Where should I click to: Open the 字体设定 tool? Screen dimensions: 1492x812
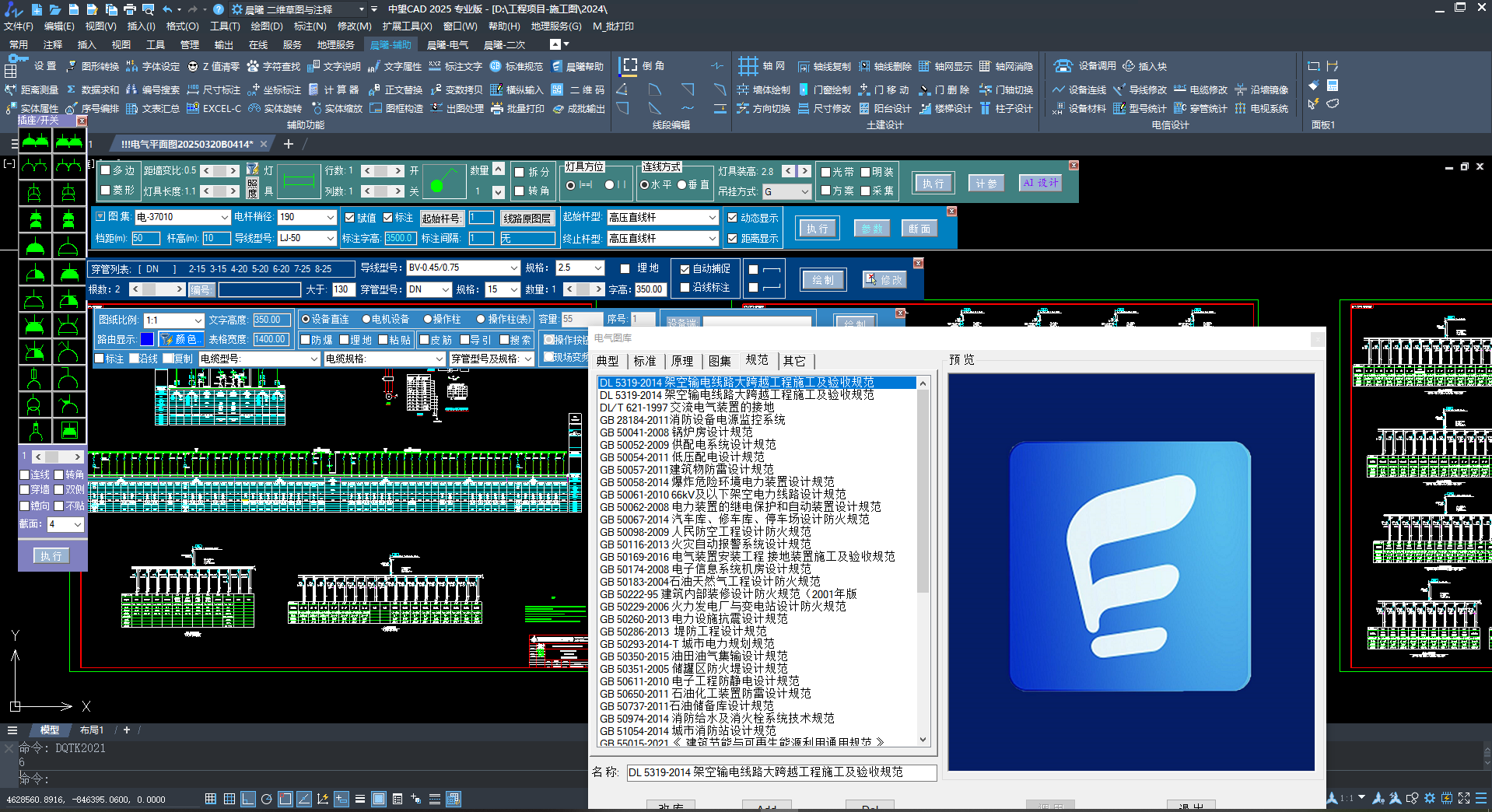153,67
